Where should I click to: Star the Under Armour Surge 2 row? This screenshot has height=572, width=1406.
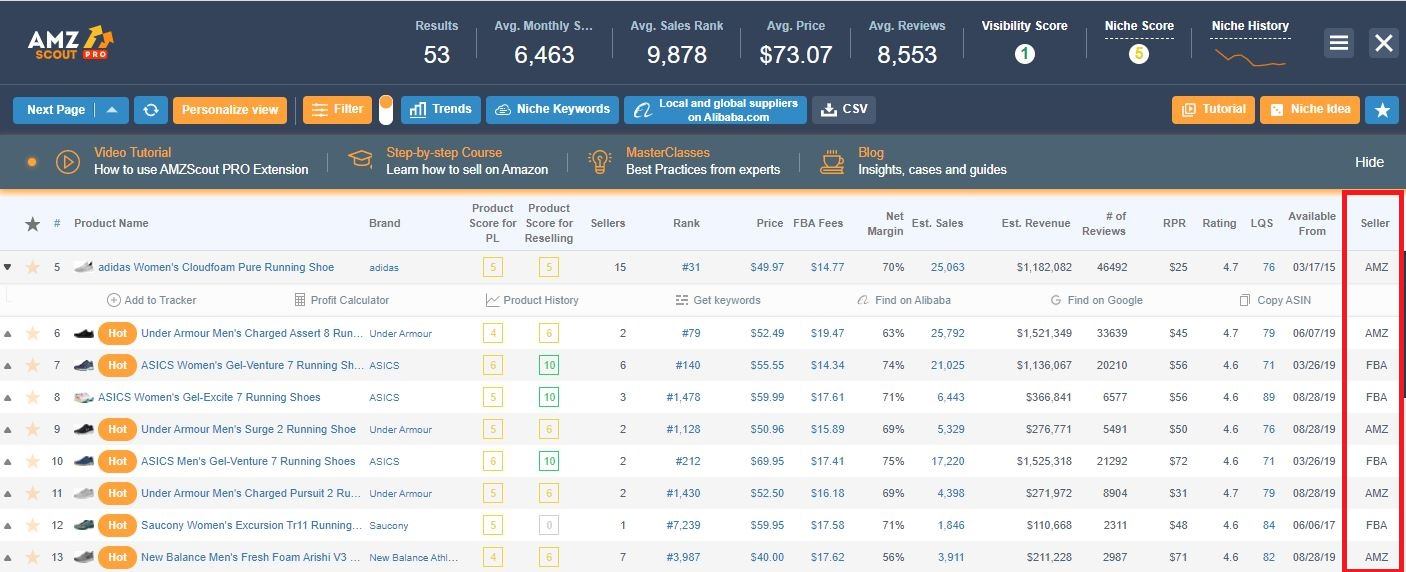click(x=32, y=429)
